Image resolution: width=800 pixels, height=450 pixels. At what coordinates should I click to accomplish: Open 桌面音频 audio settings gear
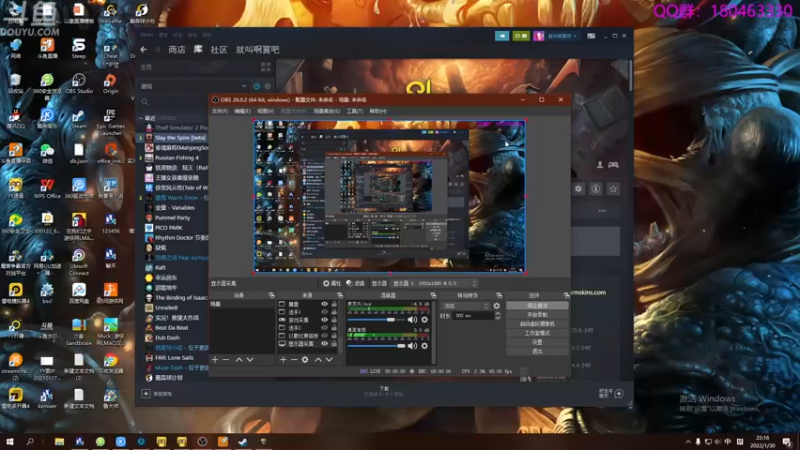pyautogui.click(x=424, y=346)
